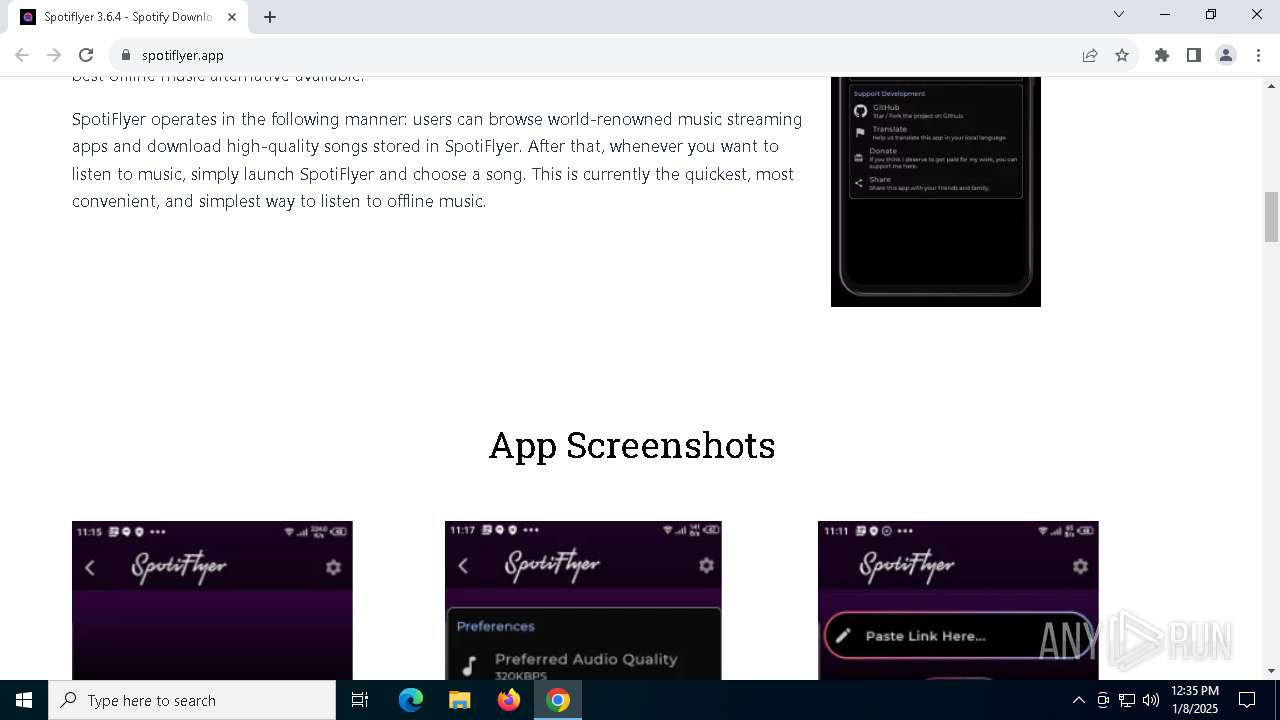Show hidden system tray icons

(x=1078, y=700)
